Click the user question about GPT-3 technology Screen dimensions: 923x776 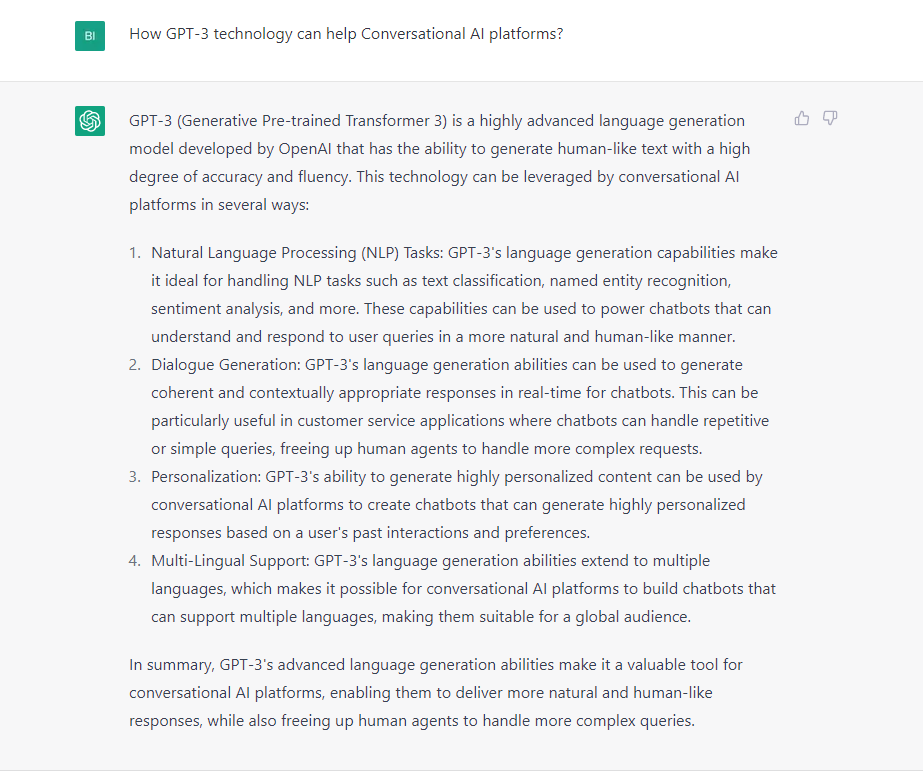pos(346,34)
